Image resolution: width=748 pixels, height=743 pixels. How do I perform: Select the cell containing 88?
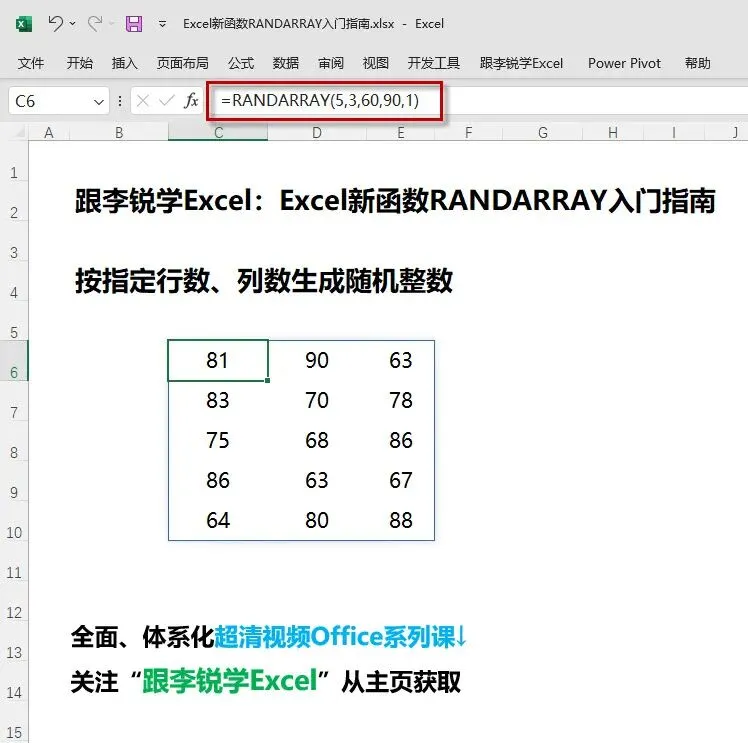point(401,520)
